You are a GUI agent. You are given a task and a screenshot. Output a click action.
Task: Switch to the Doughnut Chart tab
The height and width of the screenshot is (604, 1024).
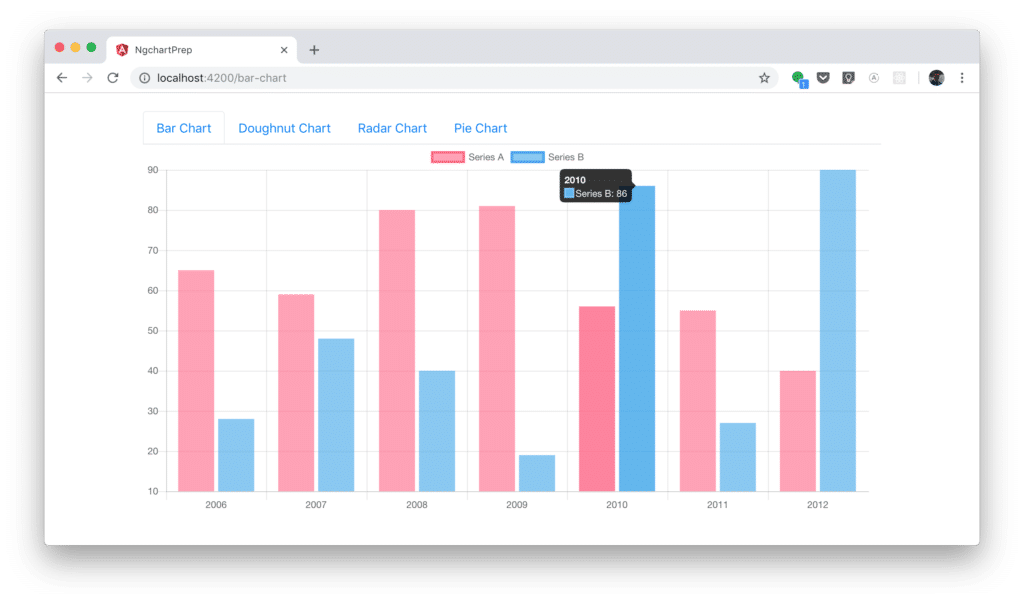[x=284, y=128]
